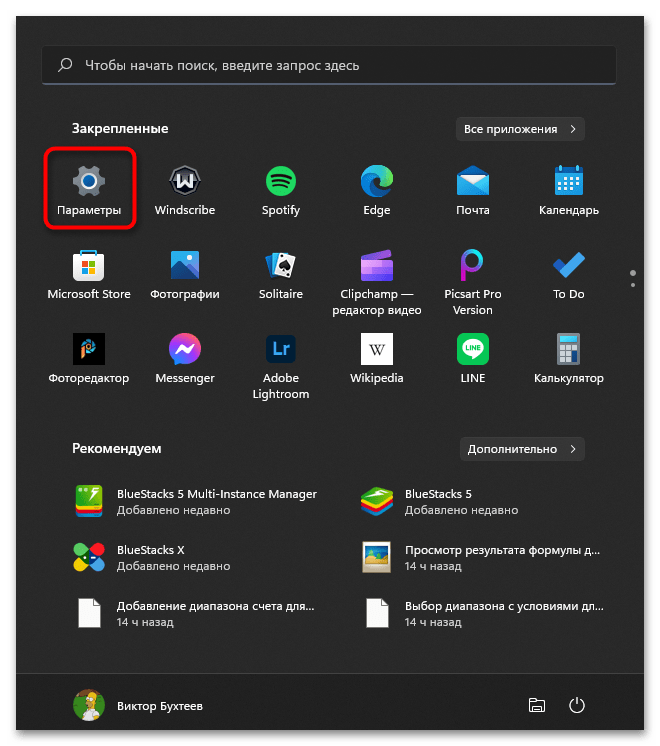The height and width of the screenshot is (746, 660).
Task: Go to the next pinned apps page dot
Action: pos(633,285)
